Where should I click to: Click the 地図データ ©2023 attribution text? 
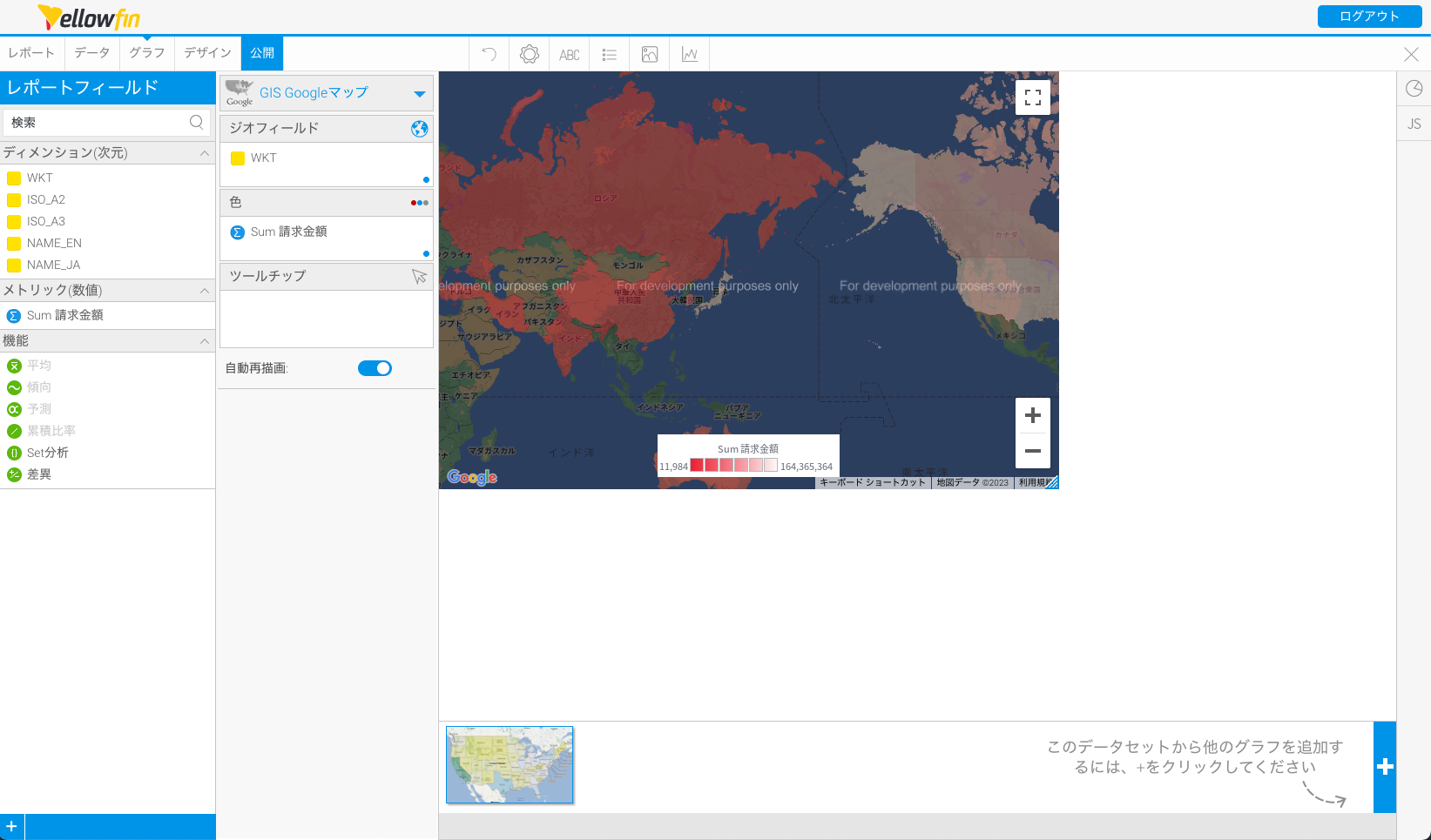pos(972,482)
